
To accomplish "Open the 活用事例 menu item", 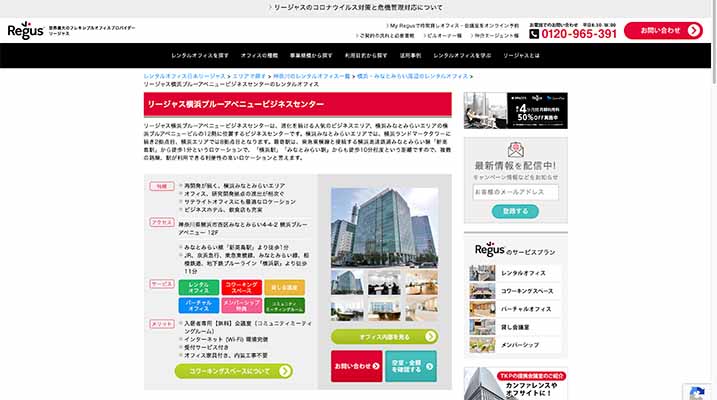I will [410, 55].
